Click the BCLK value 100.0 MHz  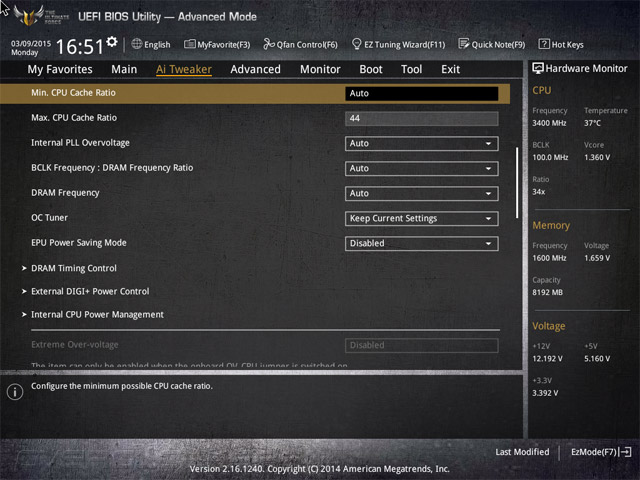click(550, 157)
